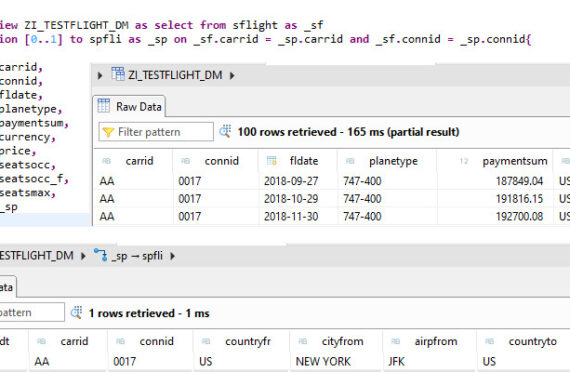This screenshot has height=372, width=570.
Task: Click the row-count icon beside 1 rows retrieved
Action: pyautogui.click(x=76, y=313)
